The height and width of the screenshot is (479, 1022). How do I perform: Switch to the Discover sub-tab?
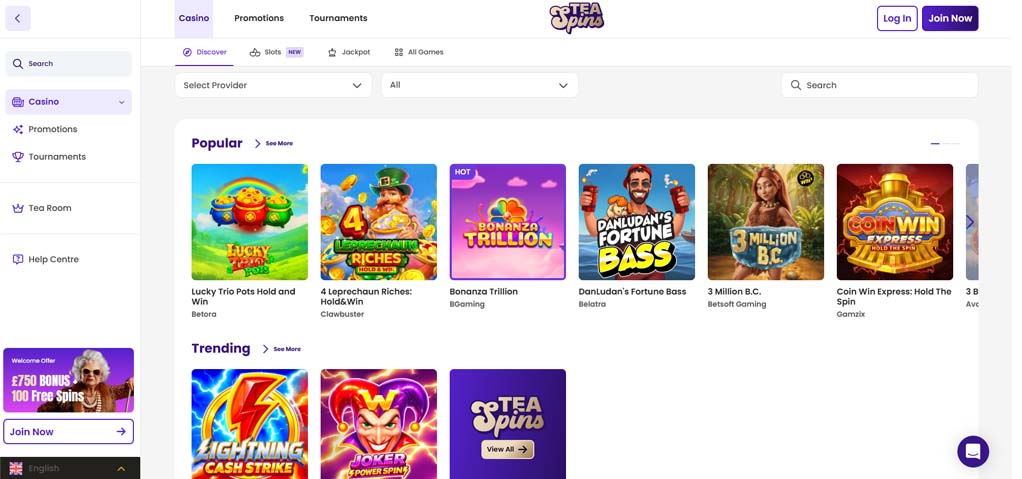(204, 52)
